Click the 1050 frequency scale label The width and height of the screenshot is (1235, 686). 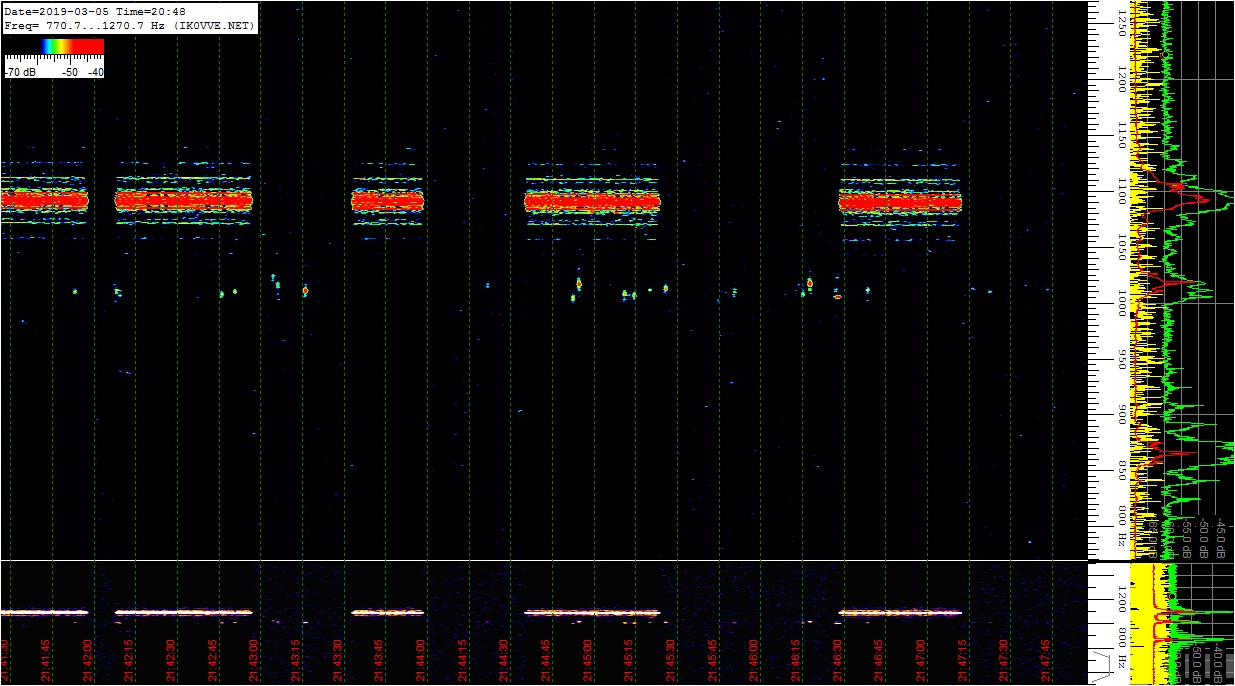tap(1122, 249)
